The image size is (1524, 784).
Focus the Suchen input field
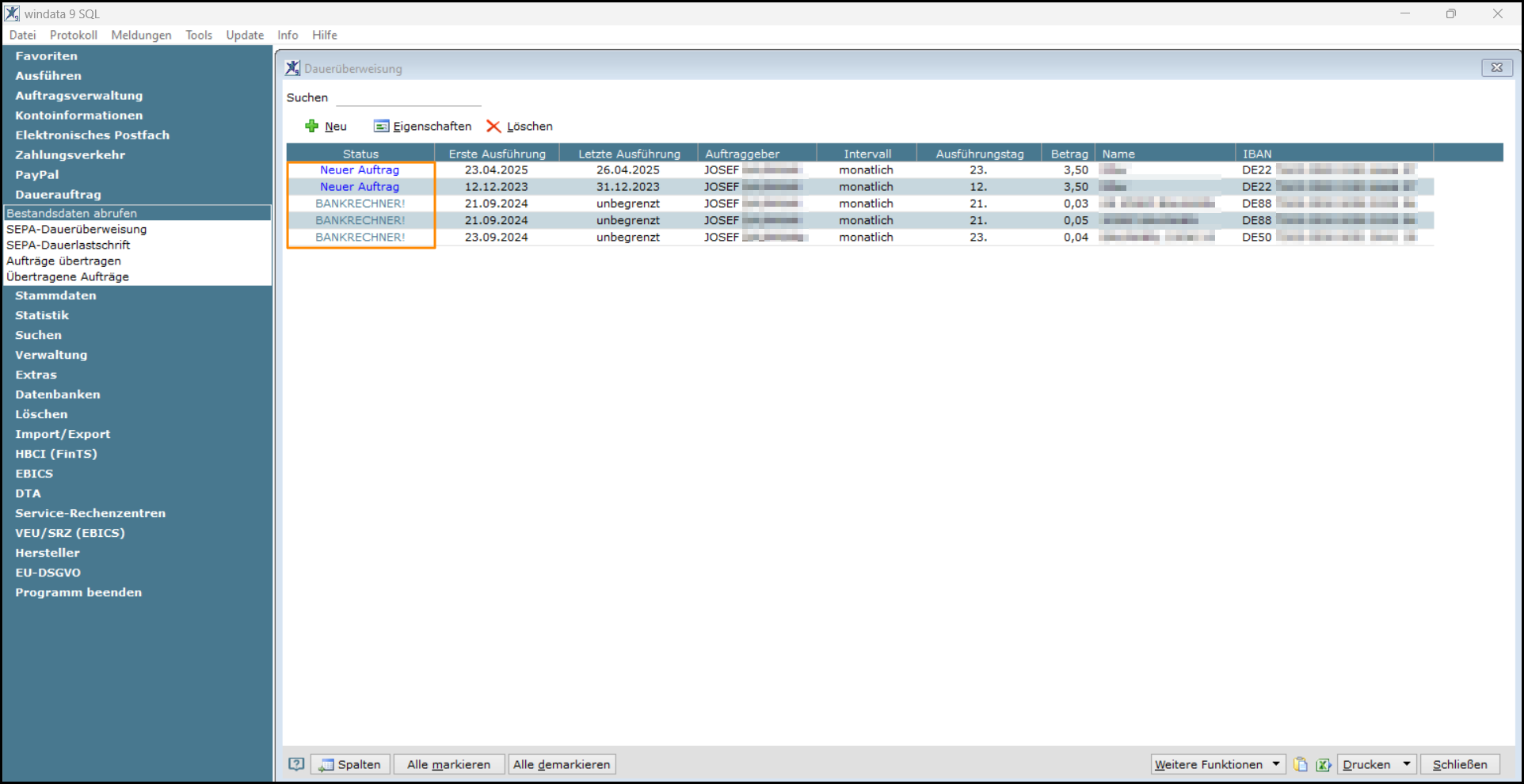(409, 97)
